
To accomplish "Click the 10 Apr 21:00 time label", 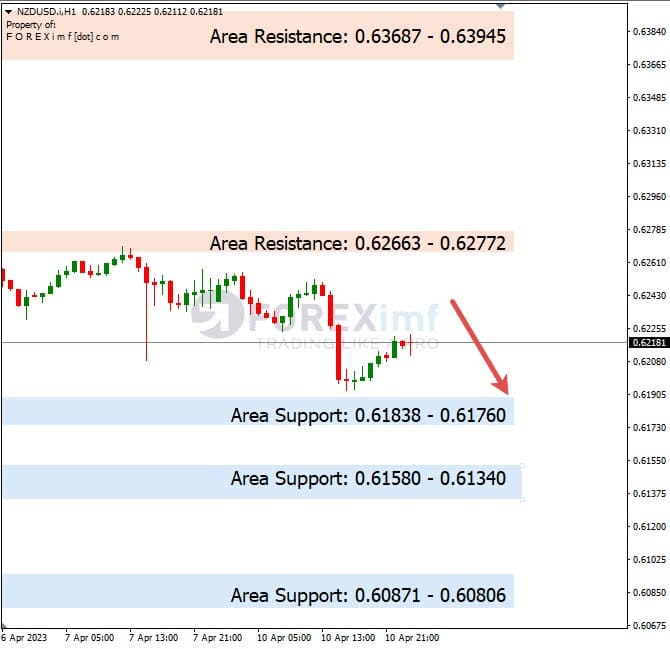I will [412, 637].
